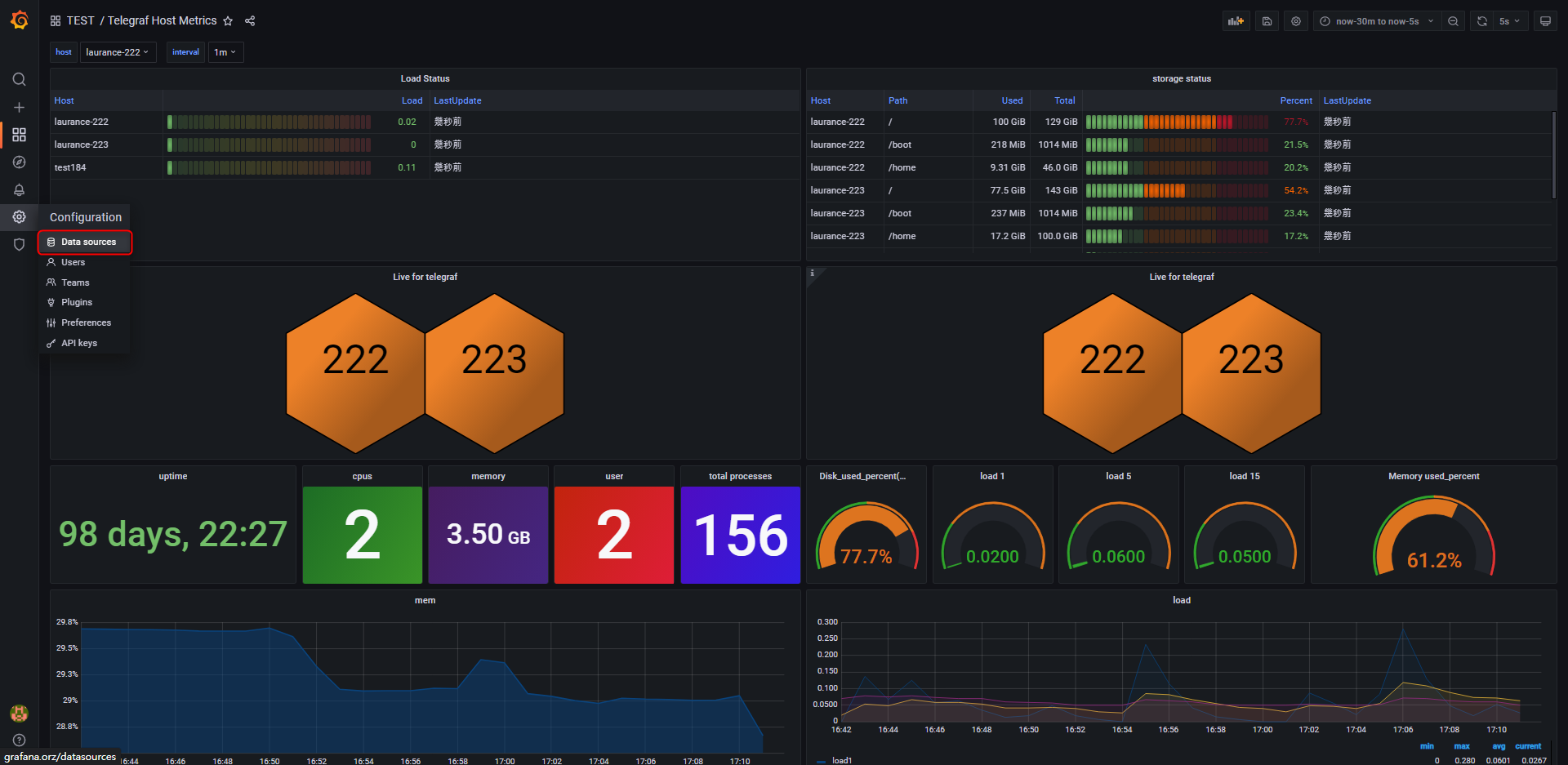Select Users in Configuration menu
This screenshot has height=765, width=1568.
click(84, 262)
